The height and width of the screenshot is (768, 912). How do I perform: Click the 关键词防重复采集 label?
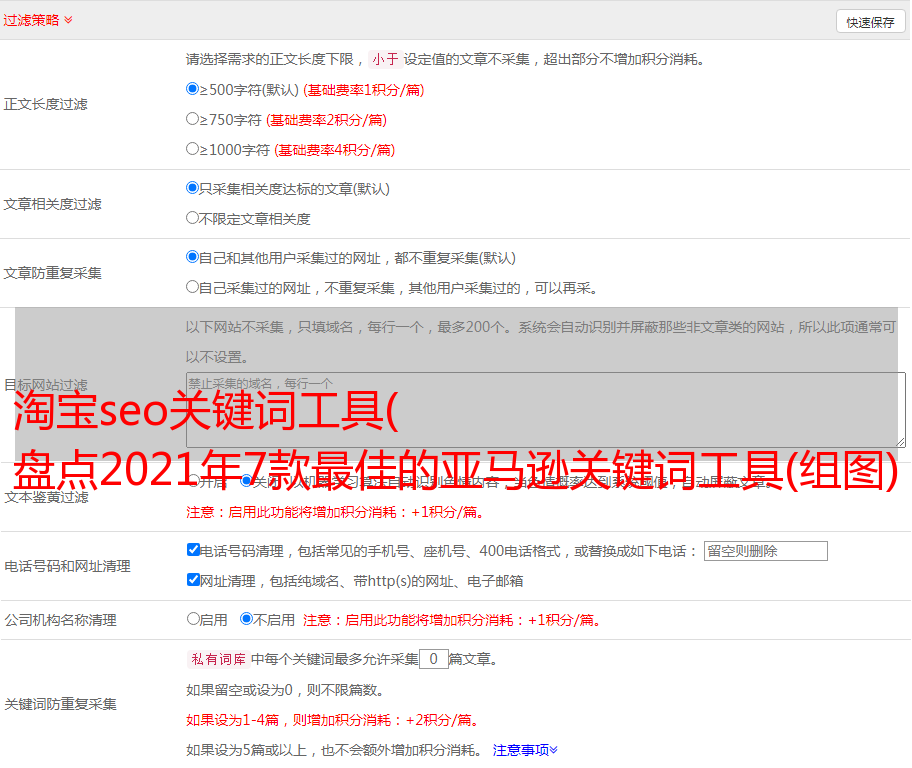click(x=60, y=704)
